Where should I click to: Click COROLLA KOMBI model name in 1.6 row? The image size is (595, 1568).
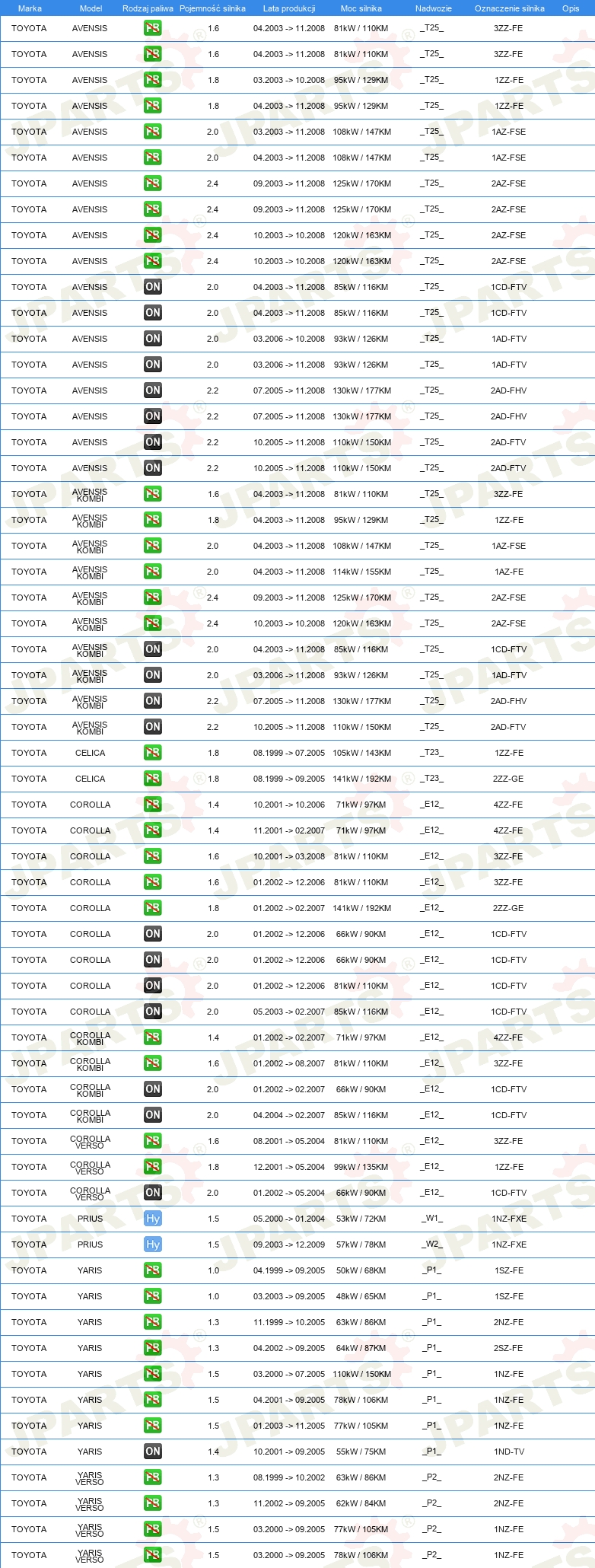(90, 1064)
